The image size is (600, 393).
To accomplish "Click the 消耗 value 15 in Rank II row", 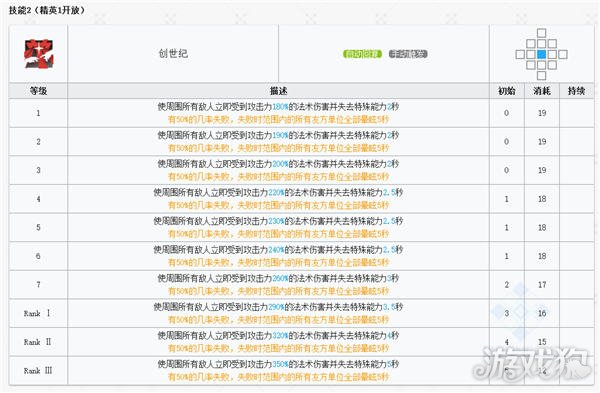I will (x=542, y=342).
